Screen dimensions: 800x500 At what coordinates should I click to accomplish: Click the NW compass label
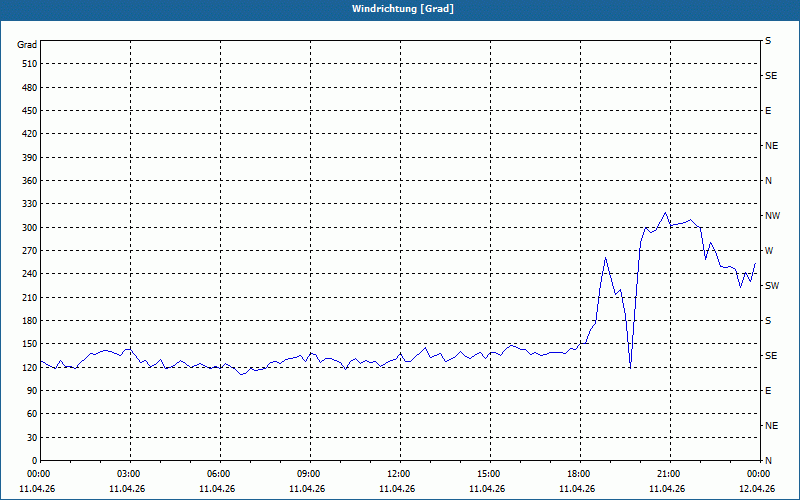pos(772,216)
